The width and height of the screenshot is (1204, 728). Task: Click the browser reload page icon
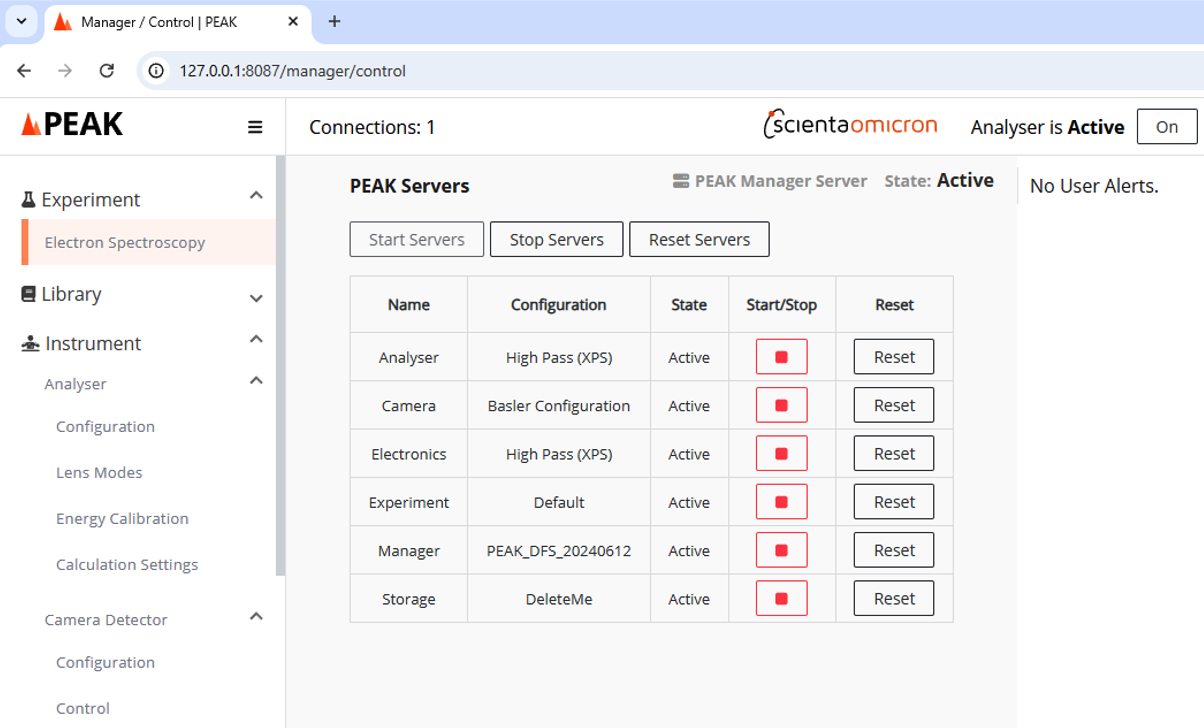click(107, 71)
